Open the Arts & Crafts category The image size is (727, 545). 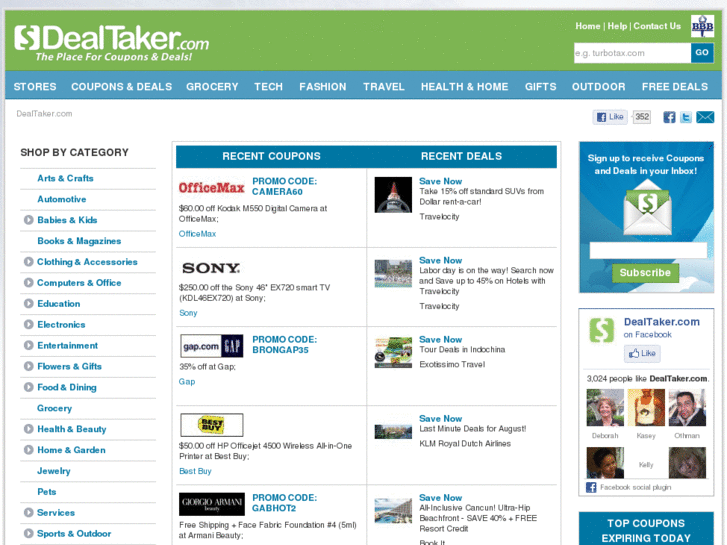(x=65, y=178)
